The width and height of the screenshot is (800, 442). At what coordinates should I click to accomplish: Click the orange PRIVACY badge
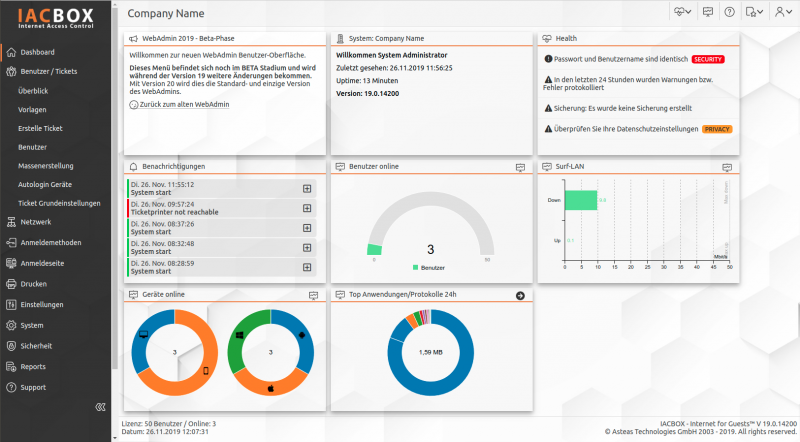[x=716, y=129]
